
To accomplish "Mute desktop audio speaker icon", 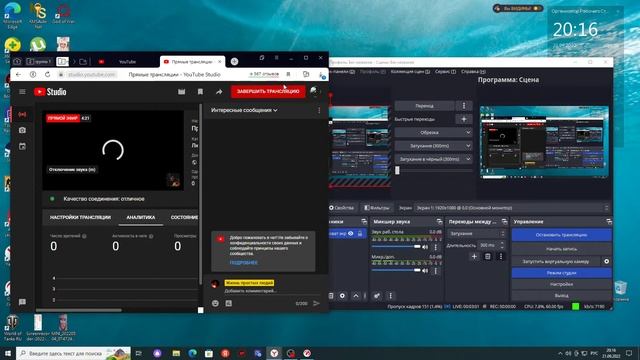I will pos(425,247).
